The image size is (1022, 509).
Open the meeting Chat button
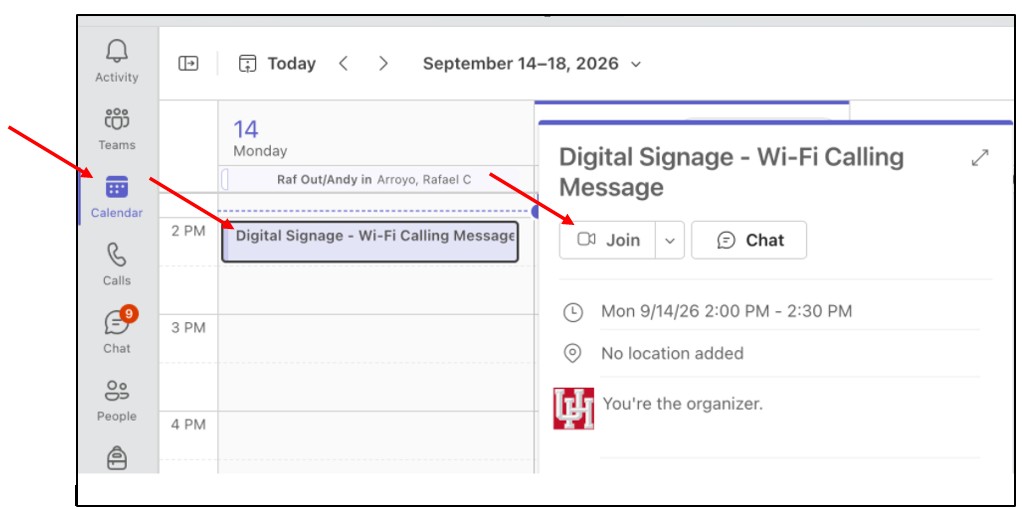tap(749, 240)
